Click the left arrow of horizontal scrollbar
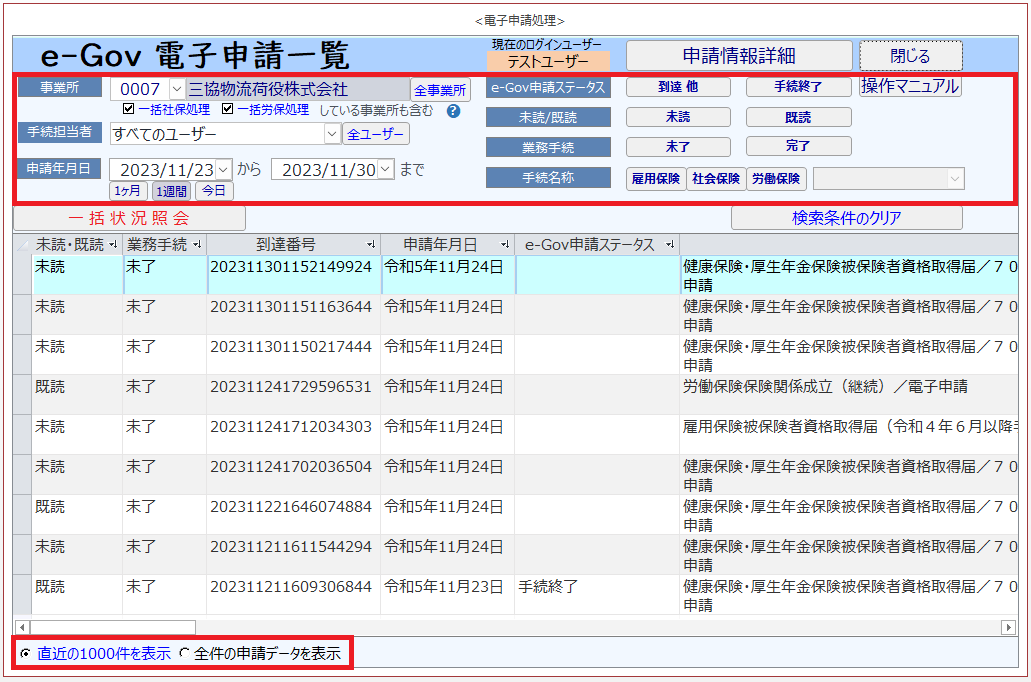Viewport: 1031px width, 682px height. click(22, 627)
